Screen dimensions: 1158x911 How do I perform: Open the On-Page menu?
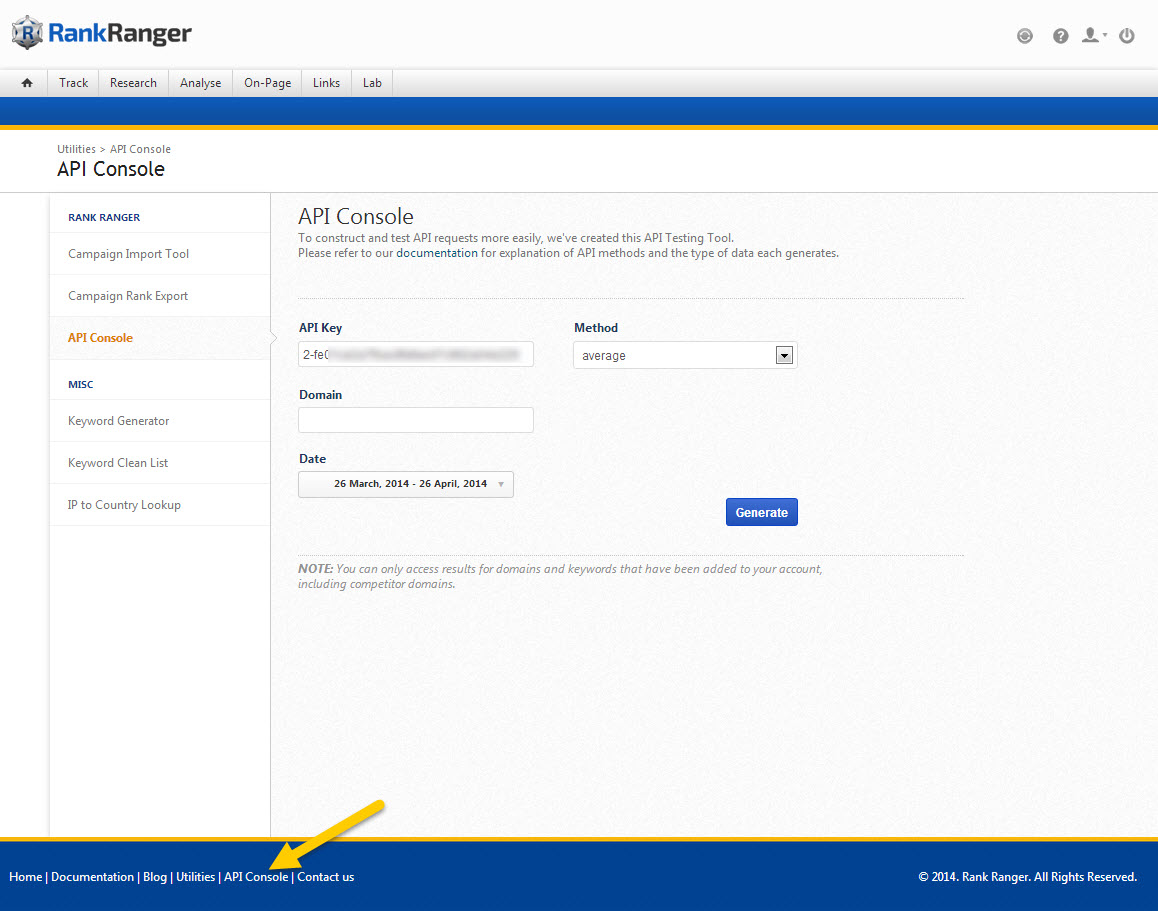[x=267, y=83]
